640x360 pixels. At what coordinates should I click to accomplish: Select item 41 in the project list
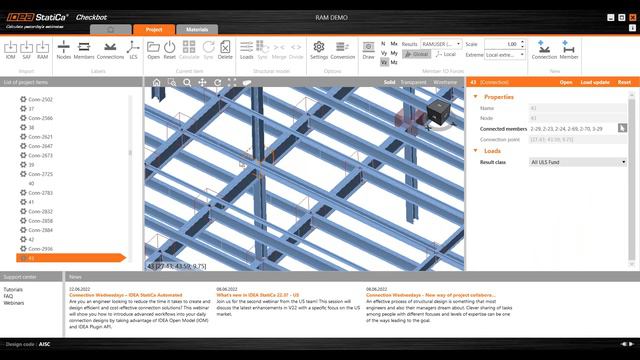tap(31, 202)
